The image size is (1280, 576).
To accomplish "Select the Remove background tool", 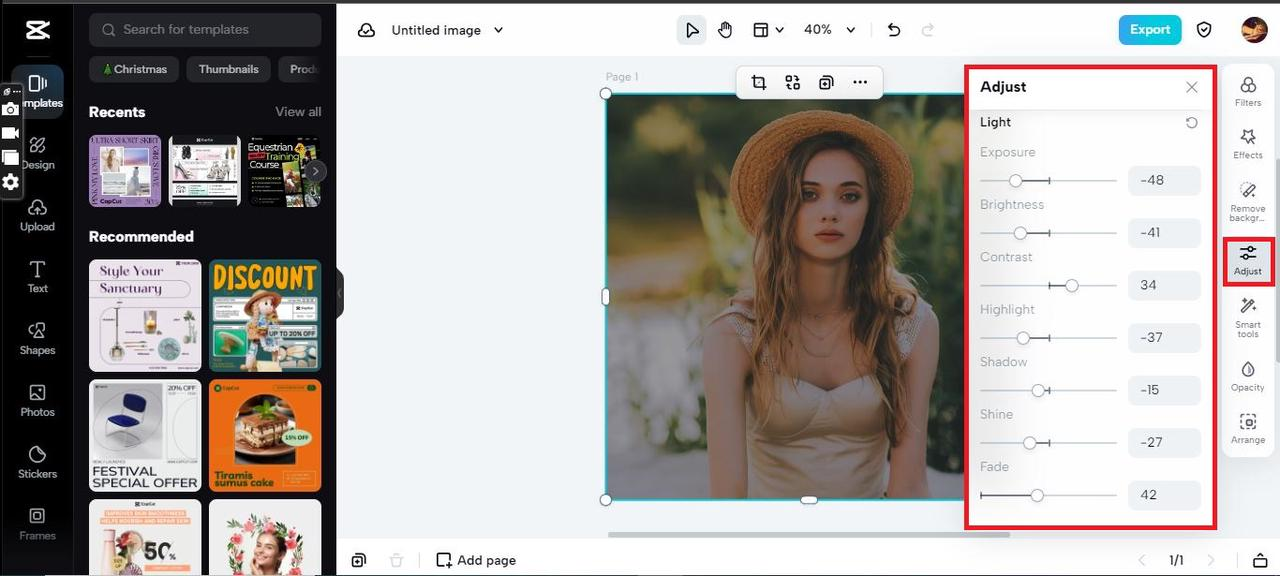I will coord(1247,198).
